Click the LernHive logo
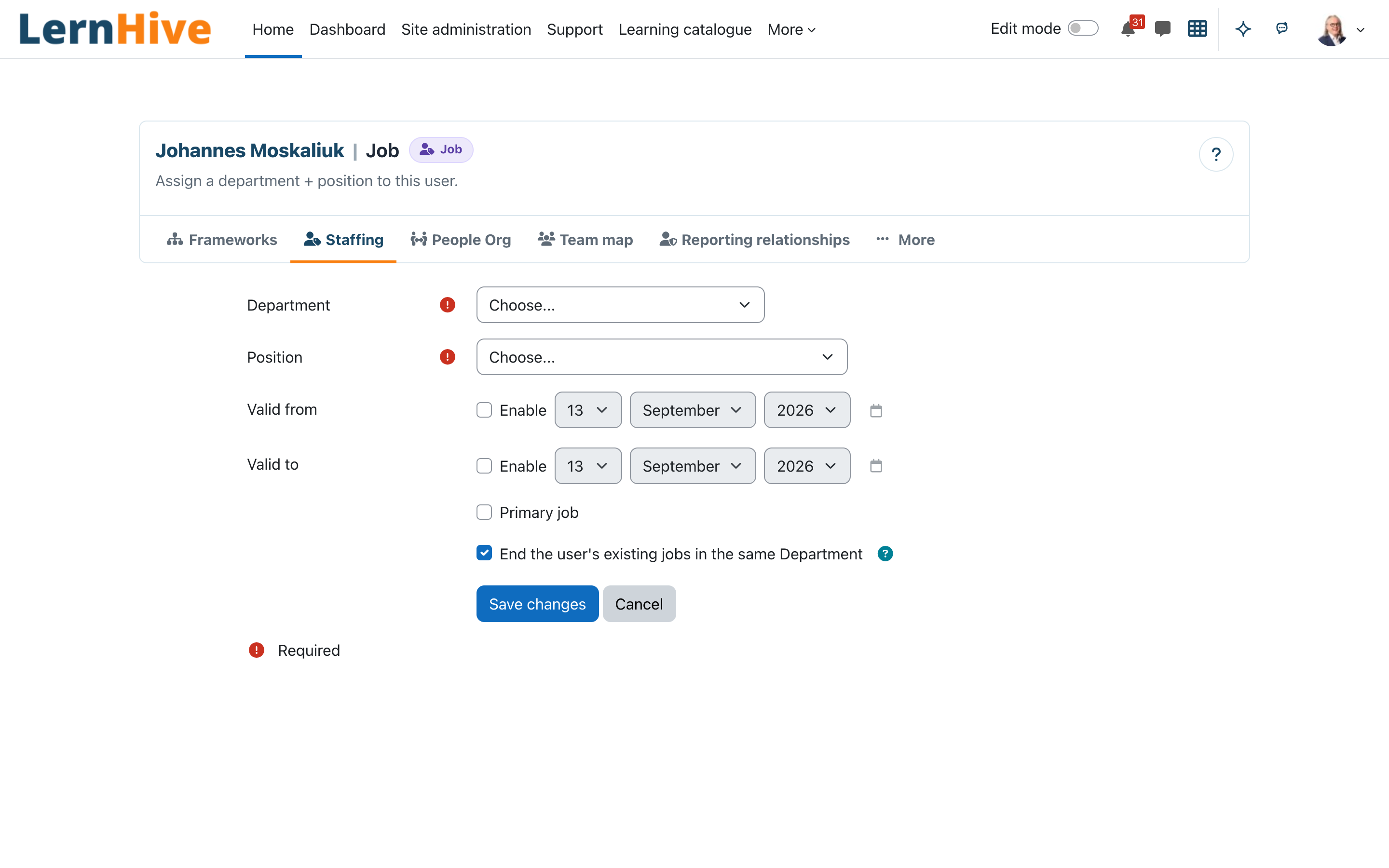Viewport: 1389px width, 868px height. 115,29
